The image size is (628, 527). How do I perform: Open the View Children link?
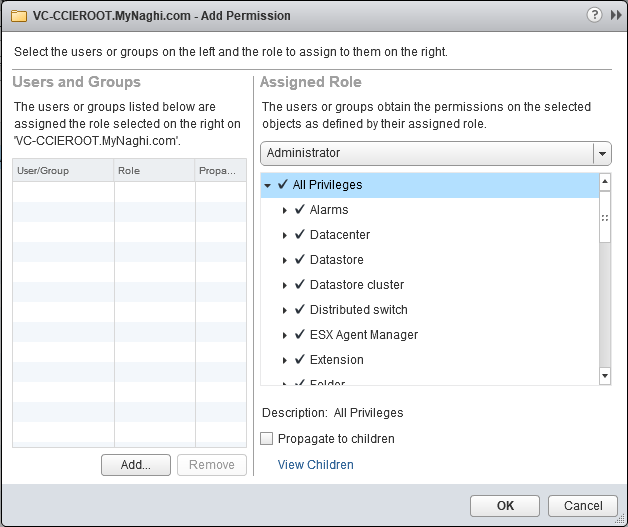315,465
